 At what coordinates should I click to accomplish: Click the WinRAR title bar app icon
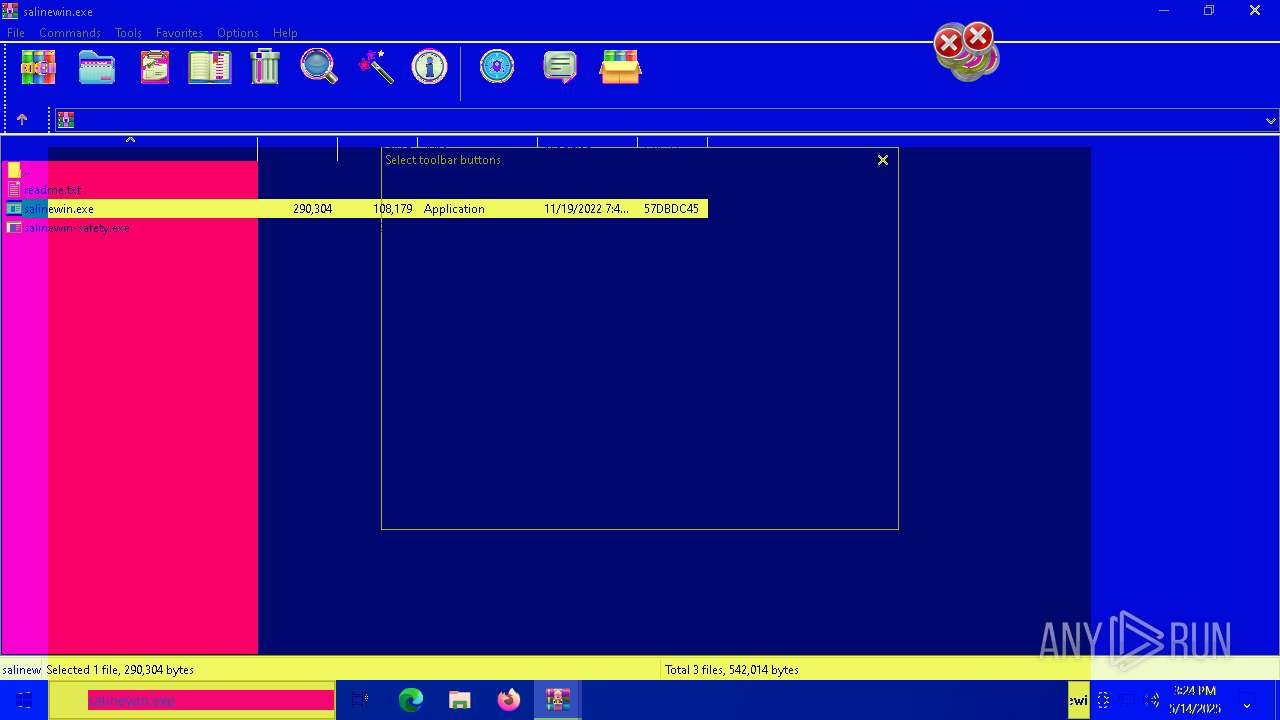click(x=10, y=11)
